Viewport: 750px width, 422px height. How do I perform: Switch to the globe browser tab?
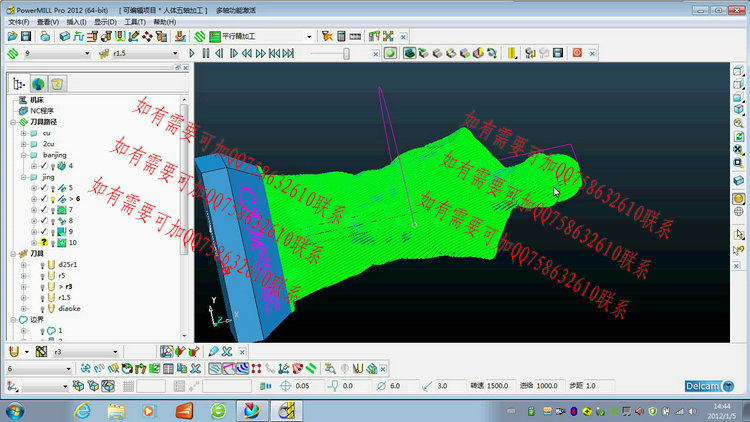[38, 84]
